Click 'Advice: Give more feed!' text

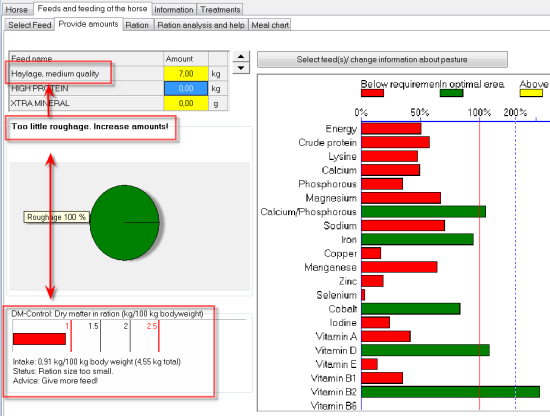click(x=55, y=381)
